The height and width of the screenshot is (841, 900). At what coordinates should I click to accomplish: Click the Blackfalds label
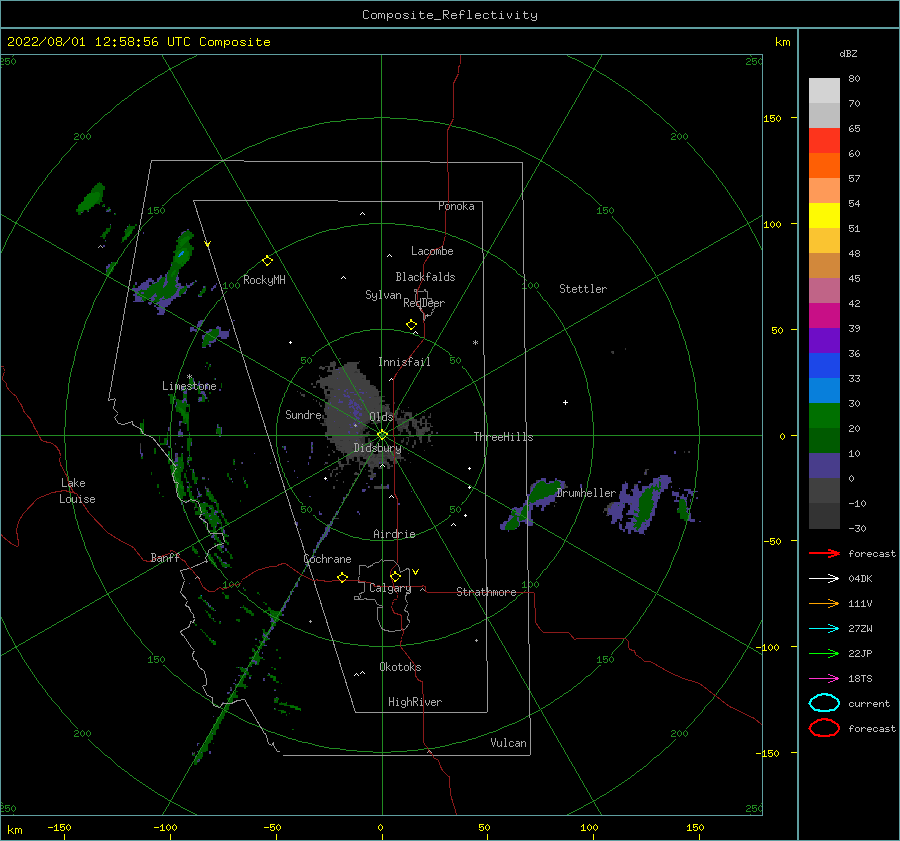[425, 277]
